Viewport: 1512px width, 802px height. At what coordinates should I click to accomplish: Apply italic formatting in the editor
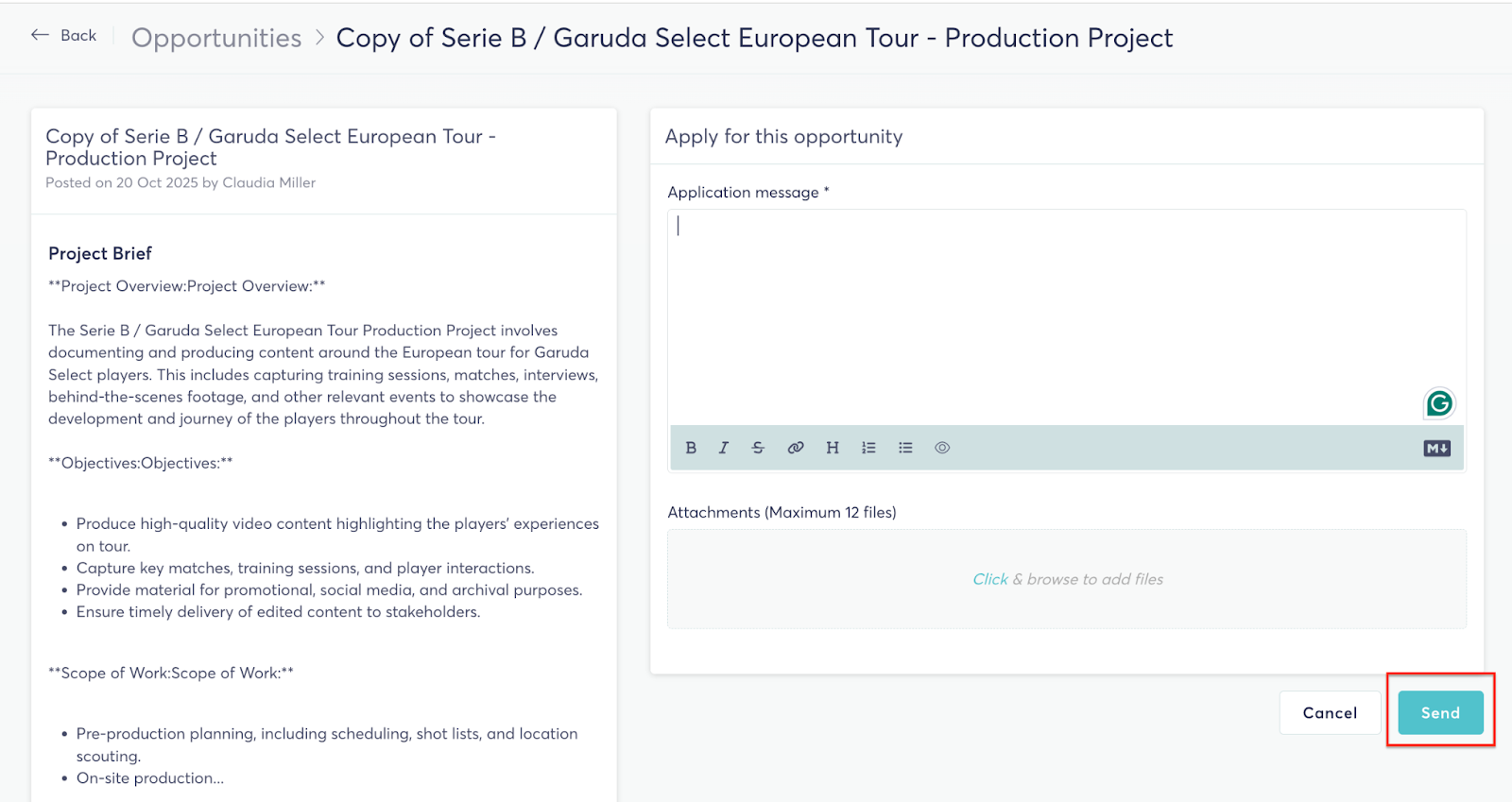(x=724, y=448)
